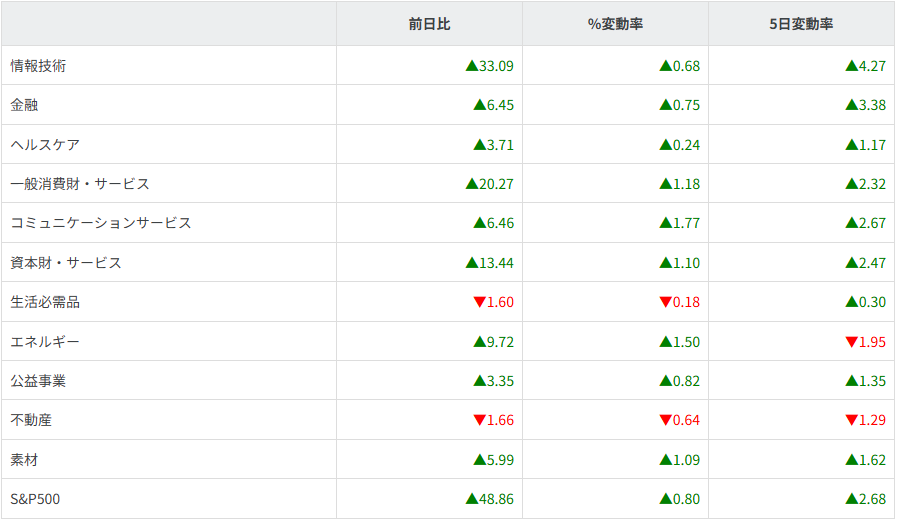The width and height of the screenshot is (897, 523).
Task: Click the red down arrow beside 0.64
Action: 665,421
